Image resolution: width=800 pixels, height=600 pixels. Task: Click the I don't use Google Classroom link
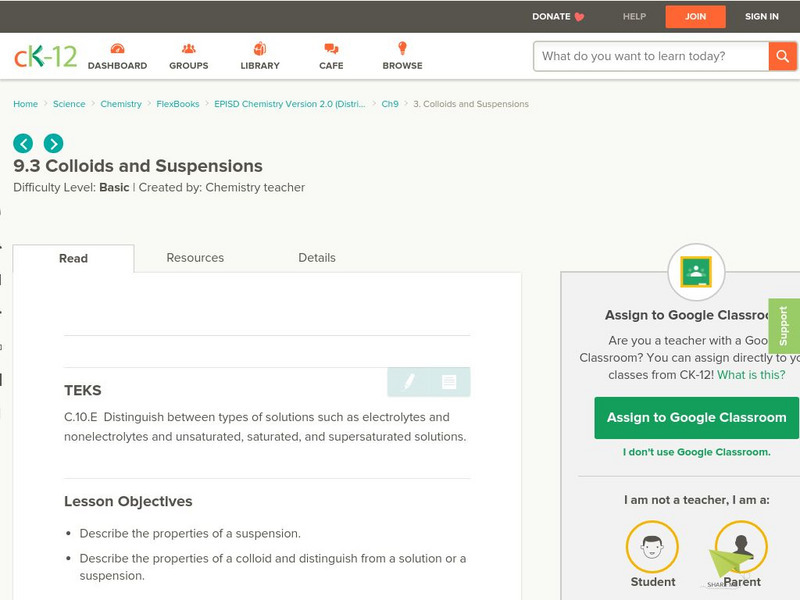tap(697, 453)
